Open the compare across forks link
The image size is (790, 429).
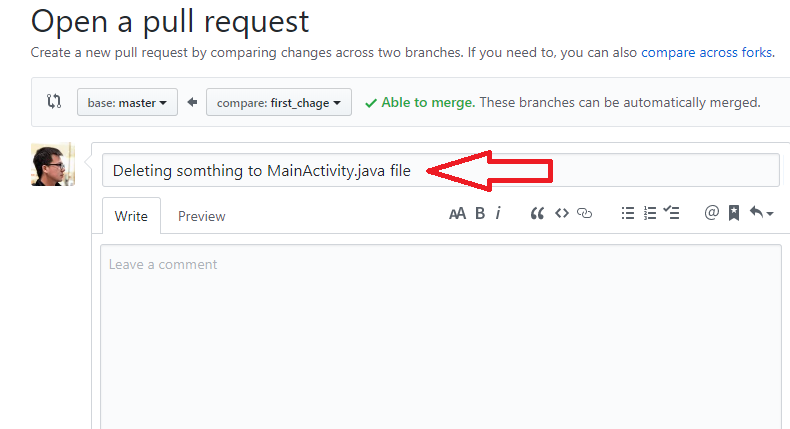pos(706,52)
